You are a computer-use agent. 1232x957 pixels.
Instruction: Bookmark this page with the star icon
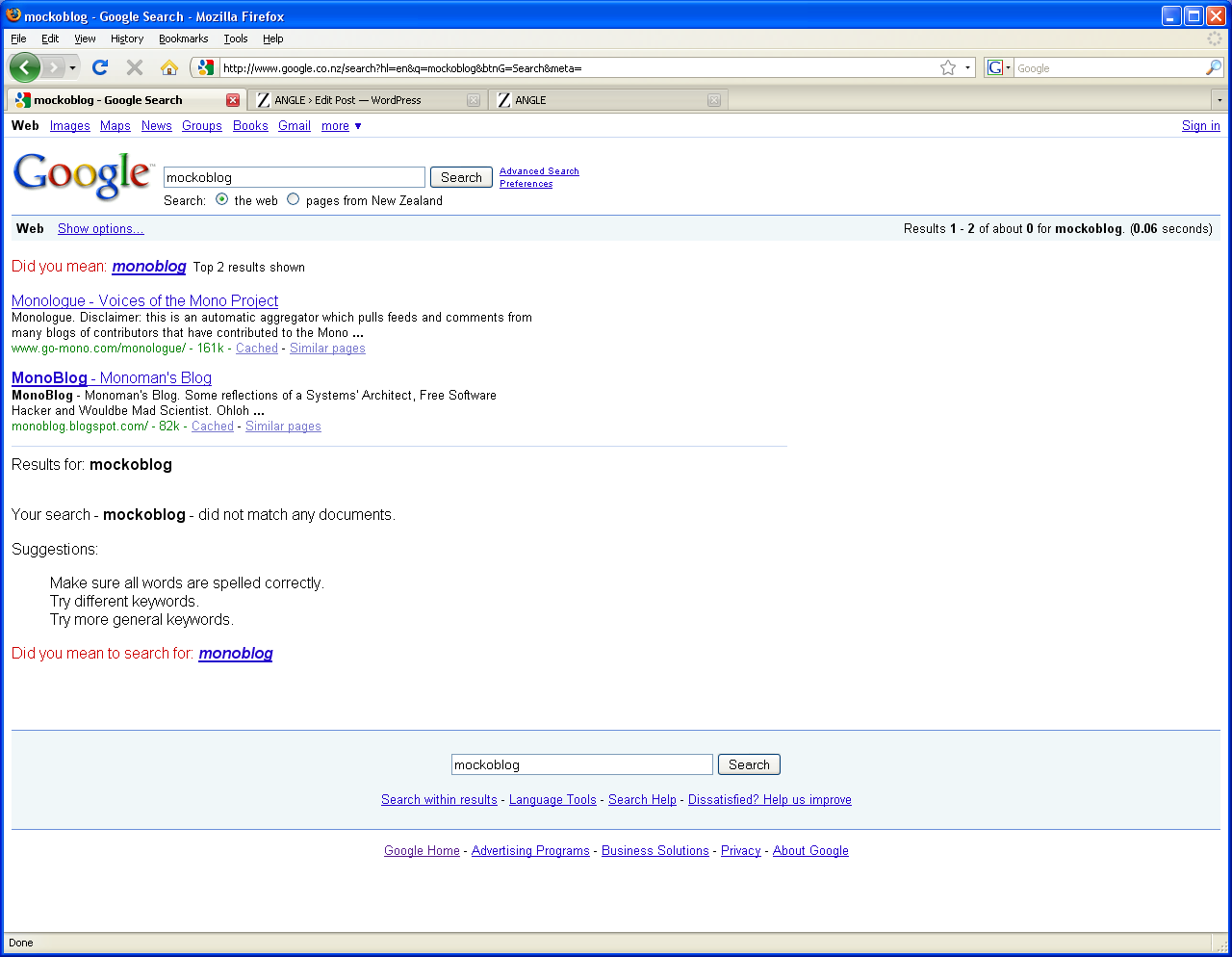click(x=948, y=67)
